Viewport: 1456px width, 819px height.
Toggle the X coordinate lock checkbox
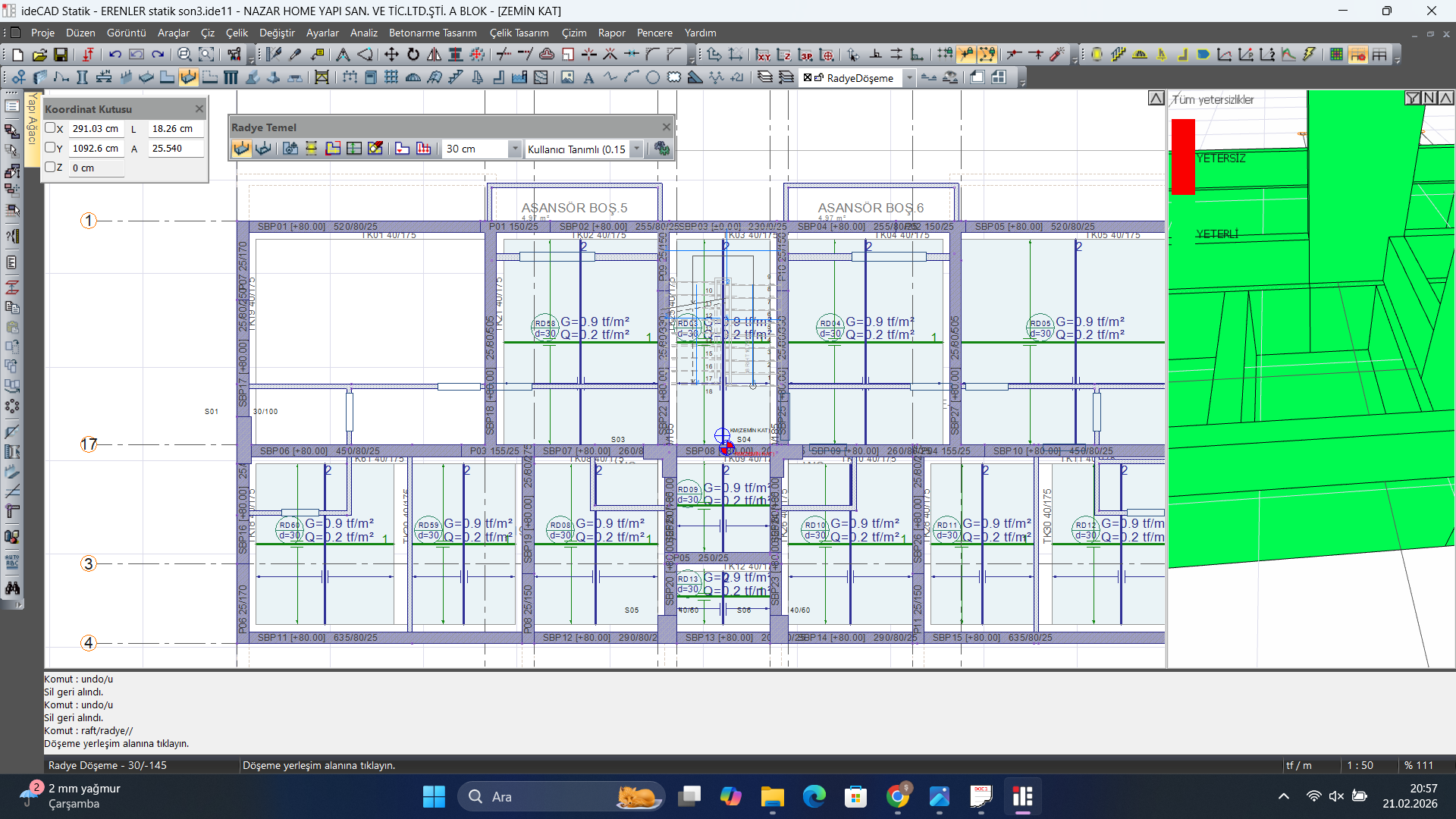point(50,128)
